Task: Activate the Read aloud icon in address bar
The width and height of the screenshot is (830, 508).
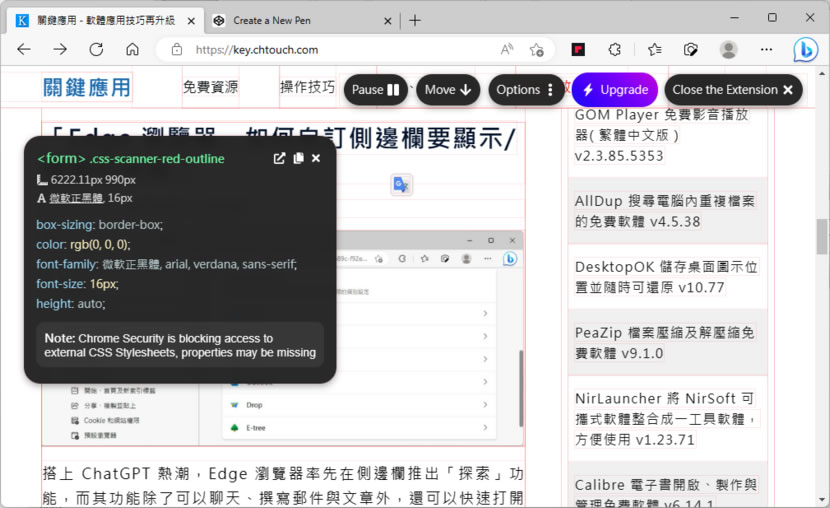Action: (x=507, y=50)
